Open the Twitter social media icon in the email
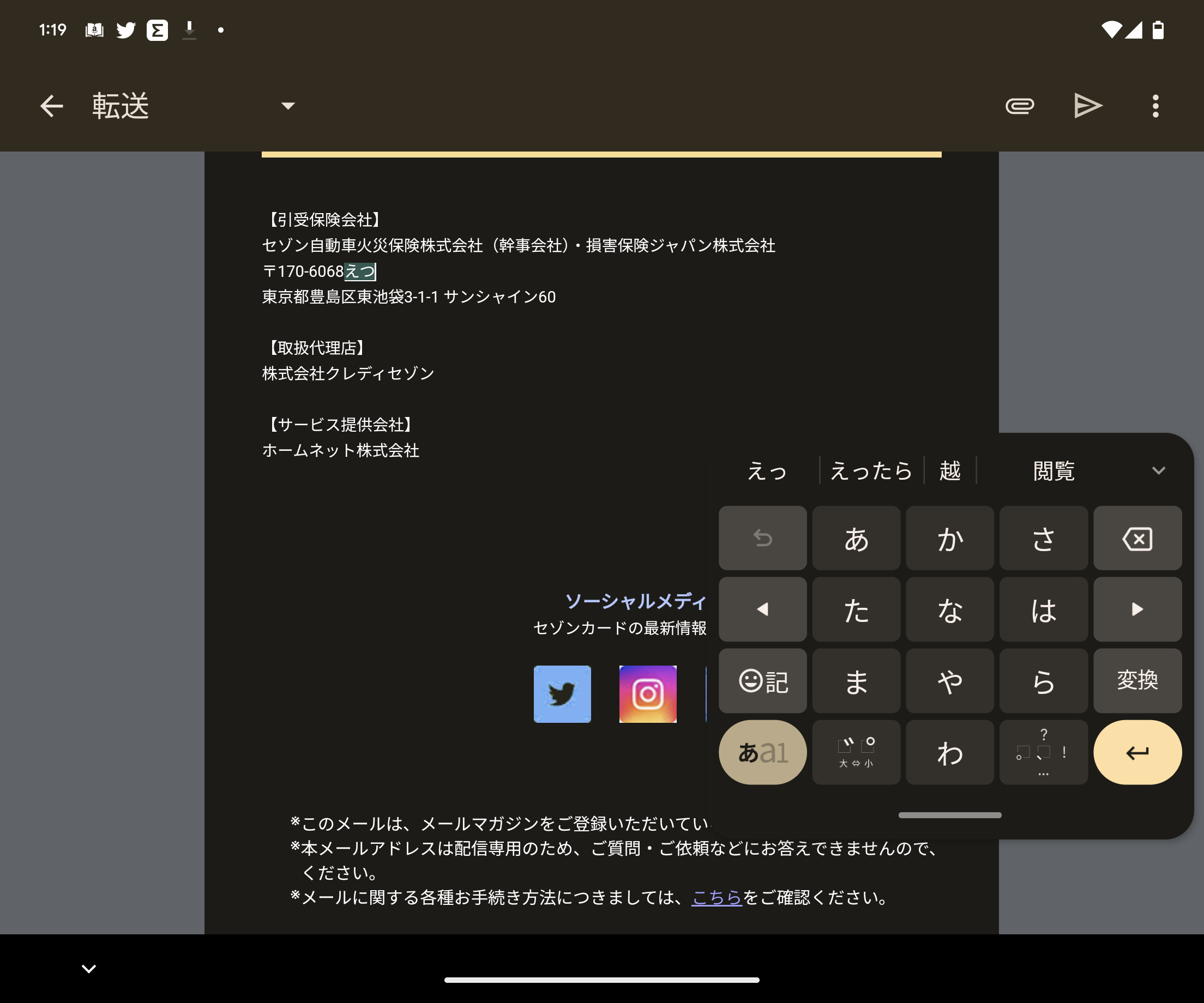Screen dimensions: 1204x1003 [x=562, y=694]
